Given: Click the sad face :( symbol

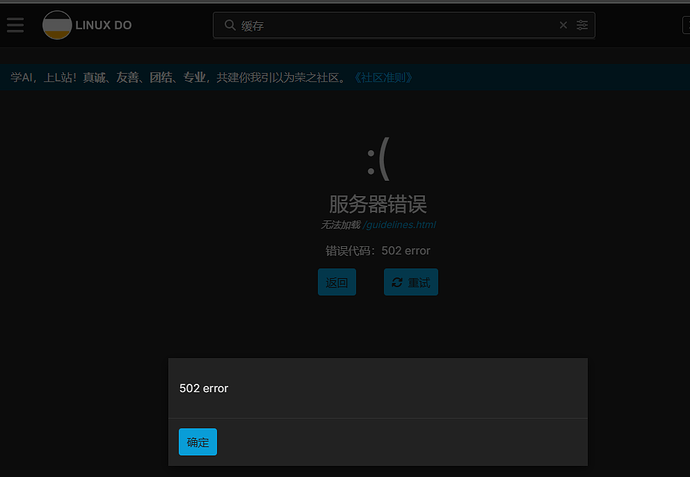Looking at the screenshot, I should [378, 159].
